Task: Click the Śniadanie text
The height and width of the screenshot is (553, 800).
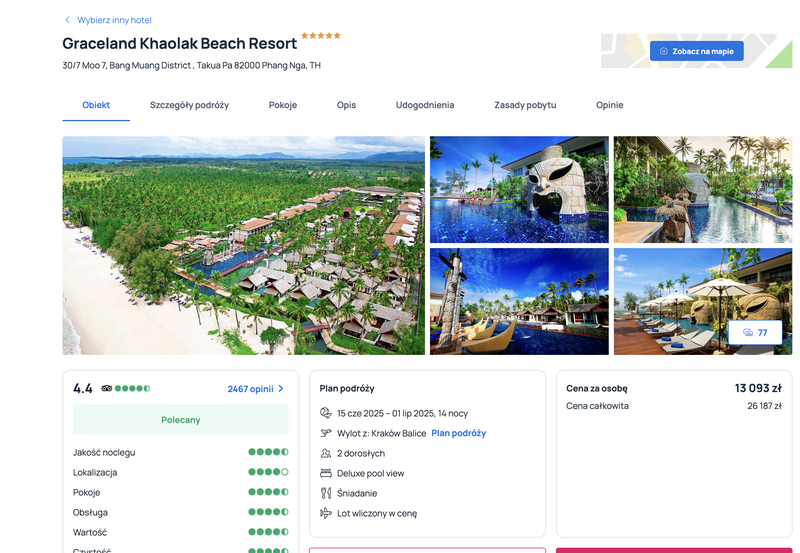Action: (357, 493)
